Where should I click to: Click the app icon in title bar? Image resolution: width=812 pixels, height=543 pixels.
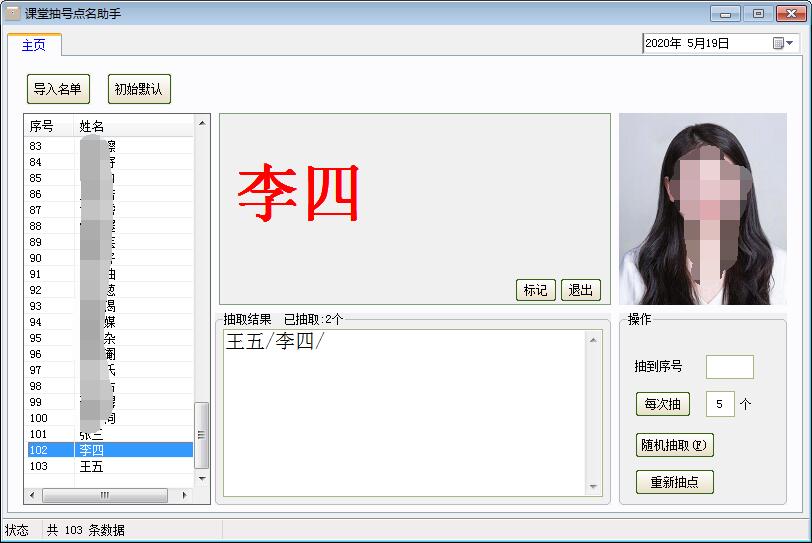12,12
